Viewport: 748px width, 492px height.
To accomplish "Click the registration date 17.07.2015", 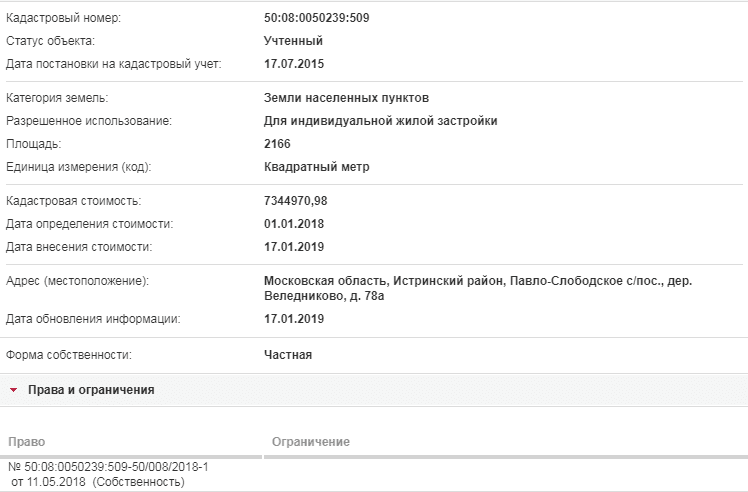I will point(294,64).
